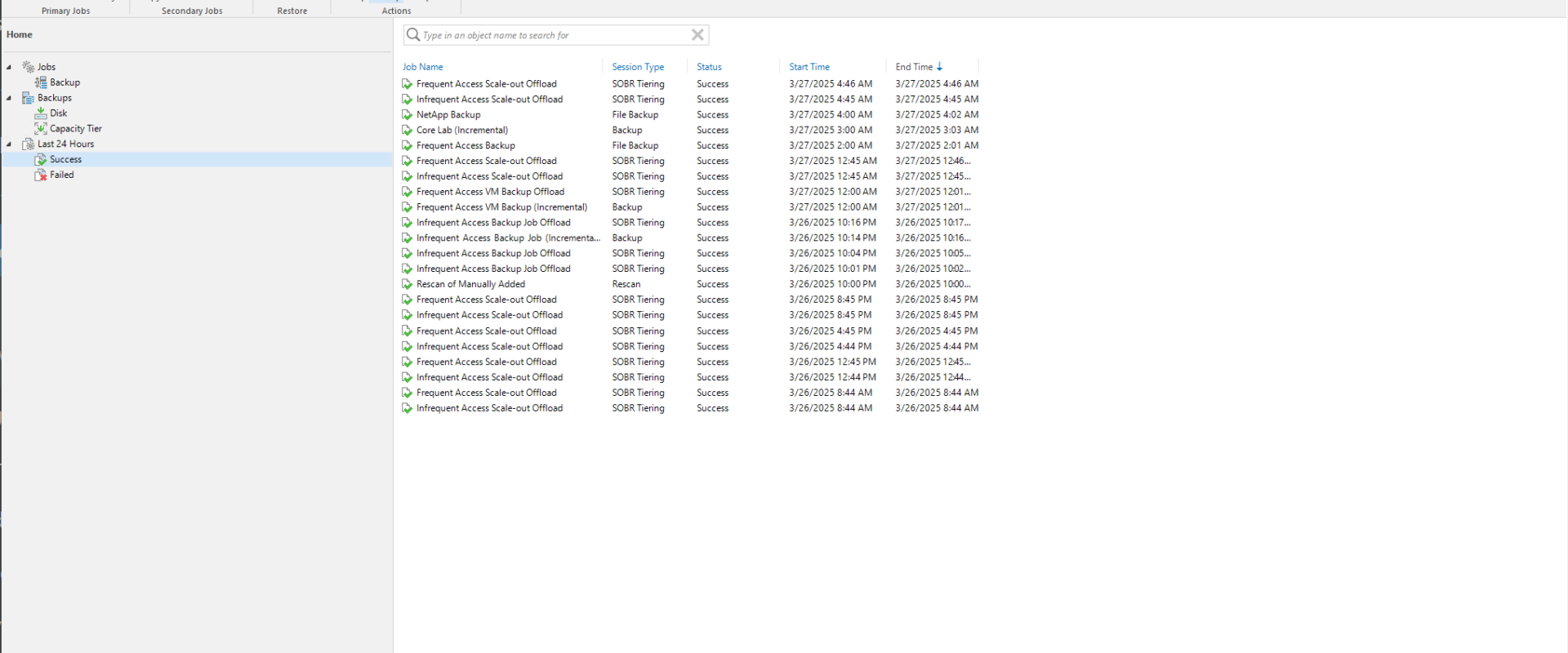
Task: Click the Jobs gear icon in tree
Action: [28, 67]
